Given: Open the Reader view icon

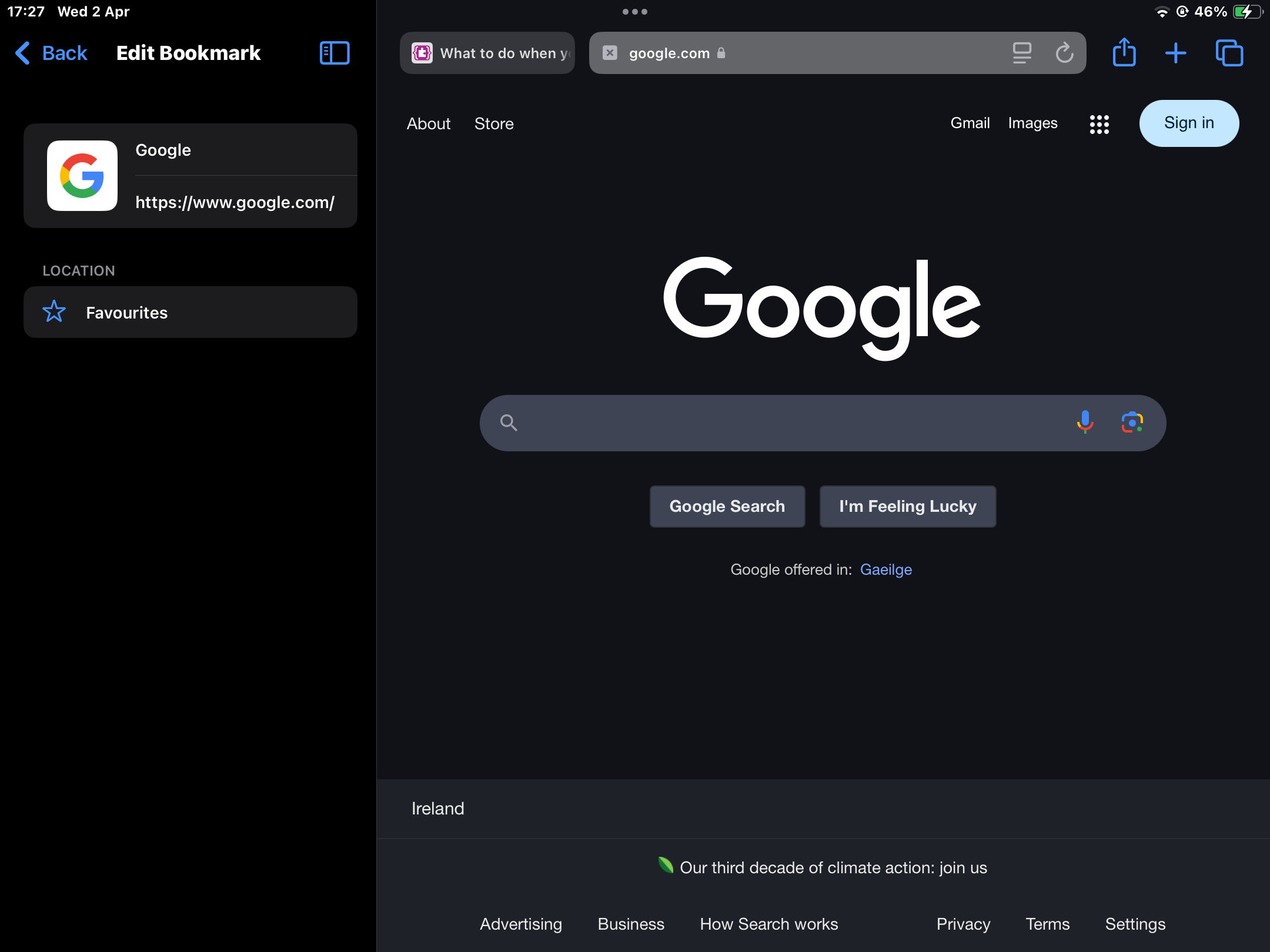Looking at the screenshot, I should (x=1022, y=53).
